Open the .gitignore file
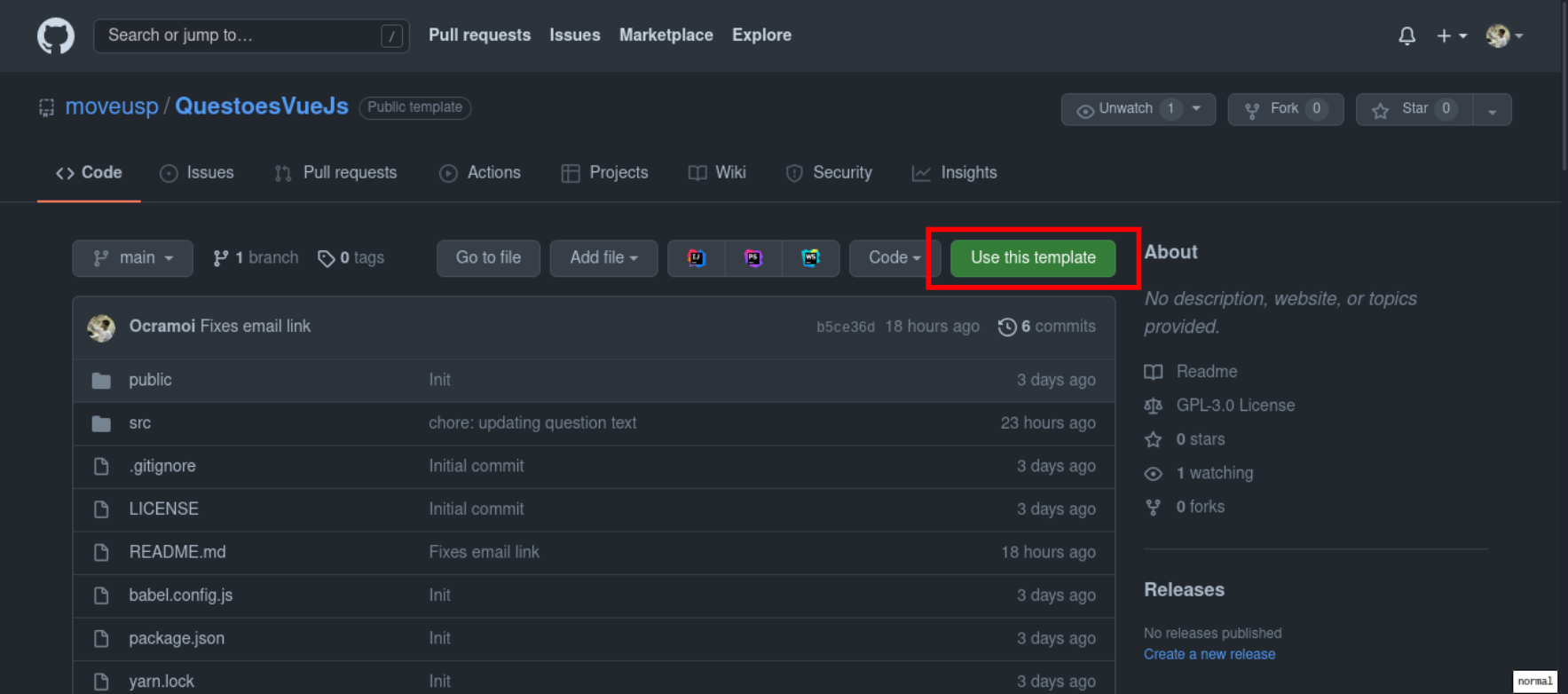Viewport: 1568px width, 694px height. coord(162,466)
